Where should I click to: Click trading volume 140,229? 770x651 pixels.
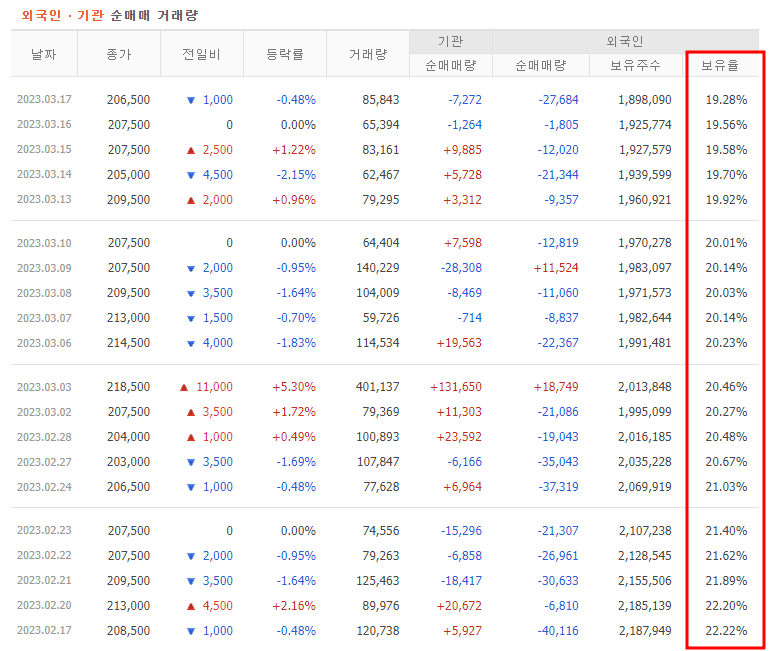point(378,268)
